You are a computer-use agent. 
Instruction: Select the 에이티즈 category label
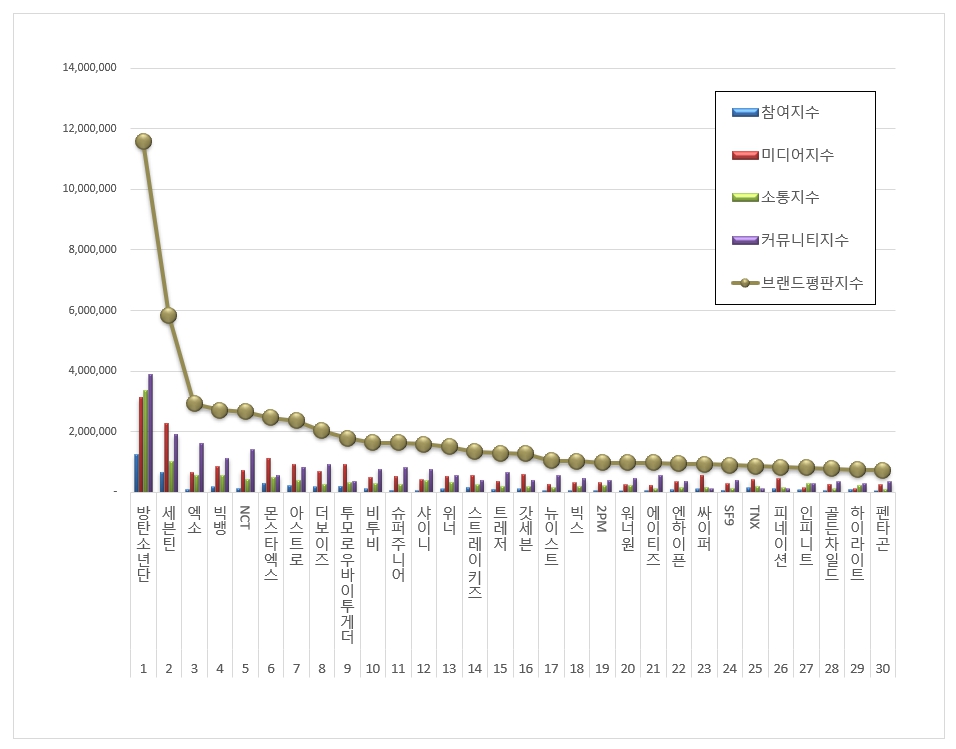pyautogui.click(x=653, y=536)
